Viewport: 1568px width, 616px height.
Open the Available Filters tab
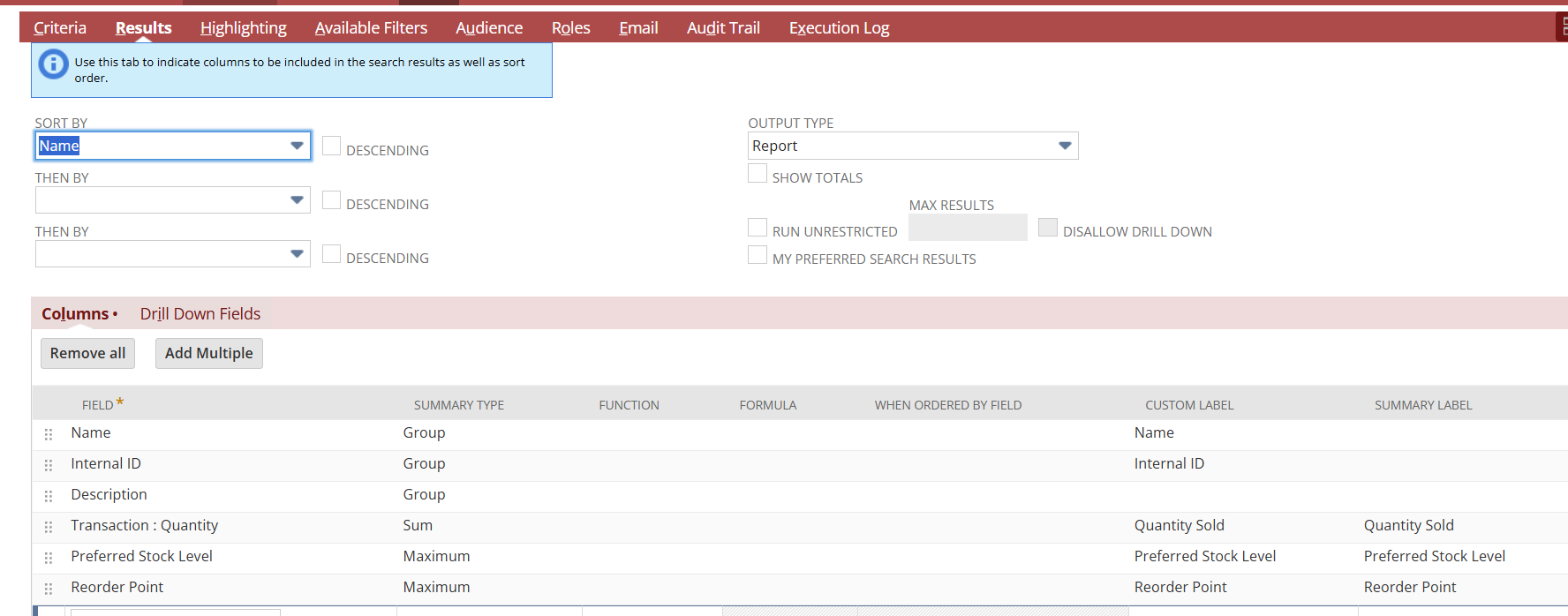pyautogui.click(x=371, y=28)
